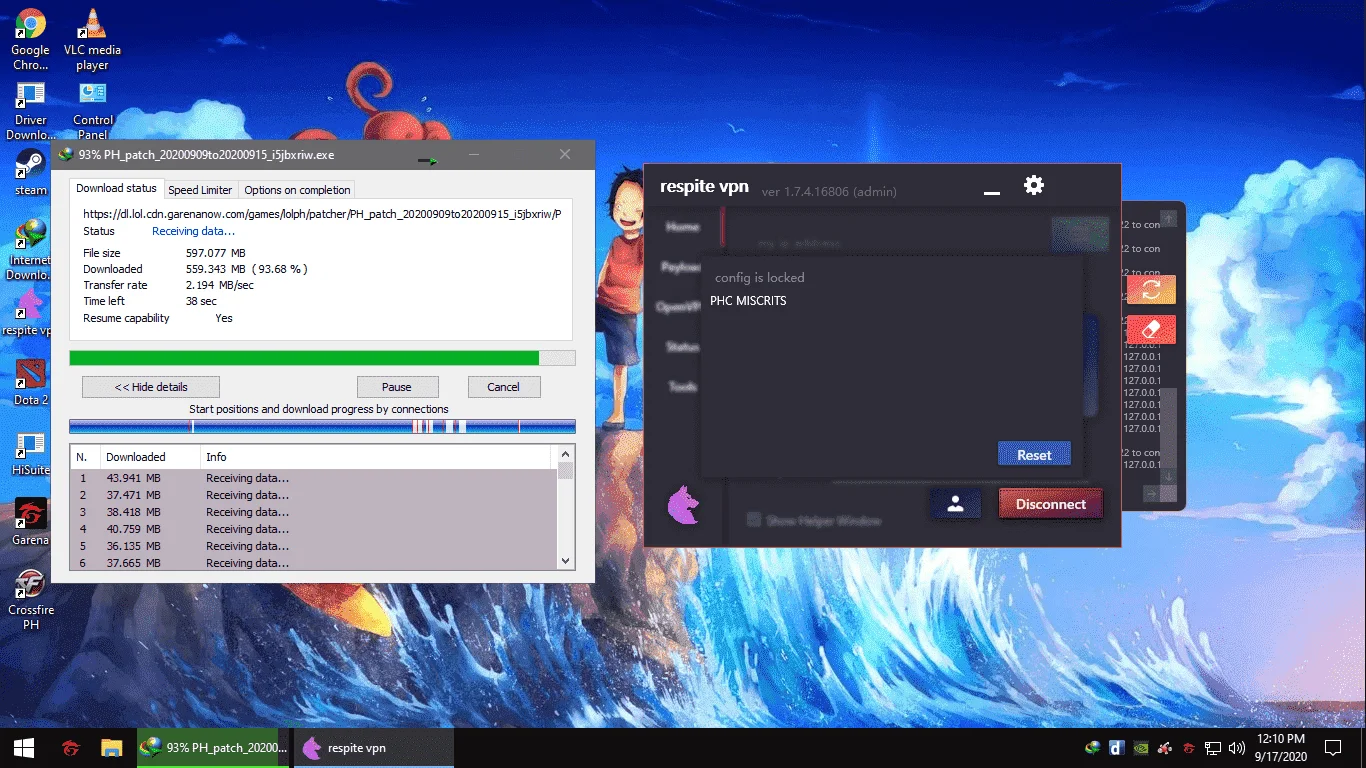
Task: Click the red eraser icon to clear log
Action: [x=1151, y=330]
